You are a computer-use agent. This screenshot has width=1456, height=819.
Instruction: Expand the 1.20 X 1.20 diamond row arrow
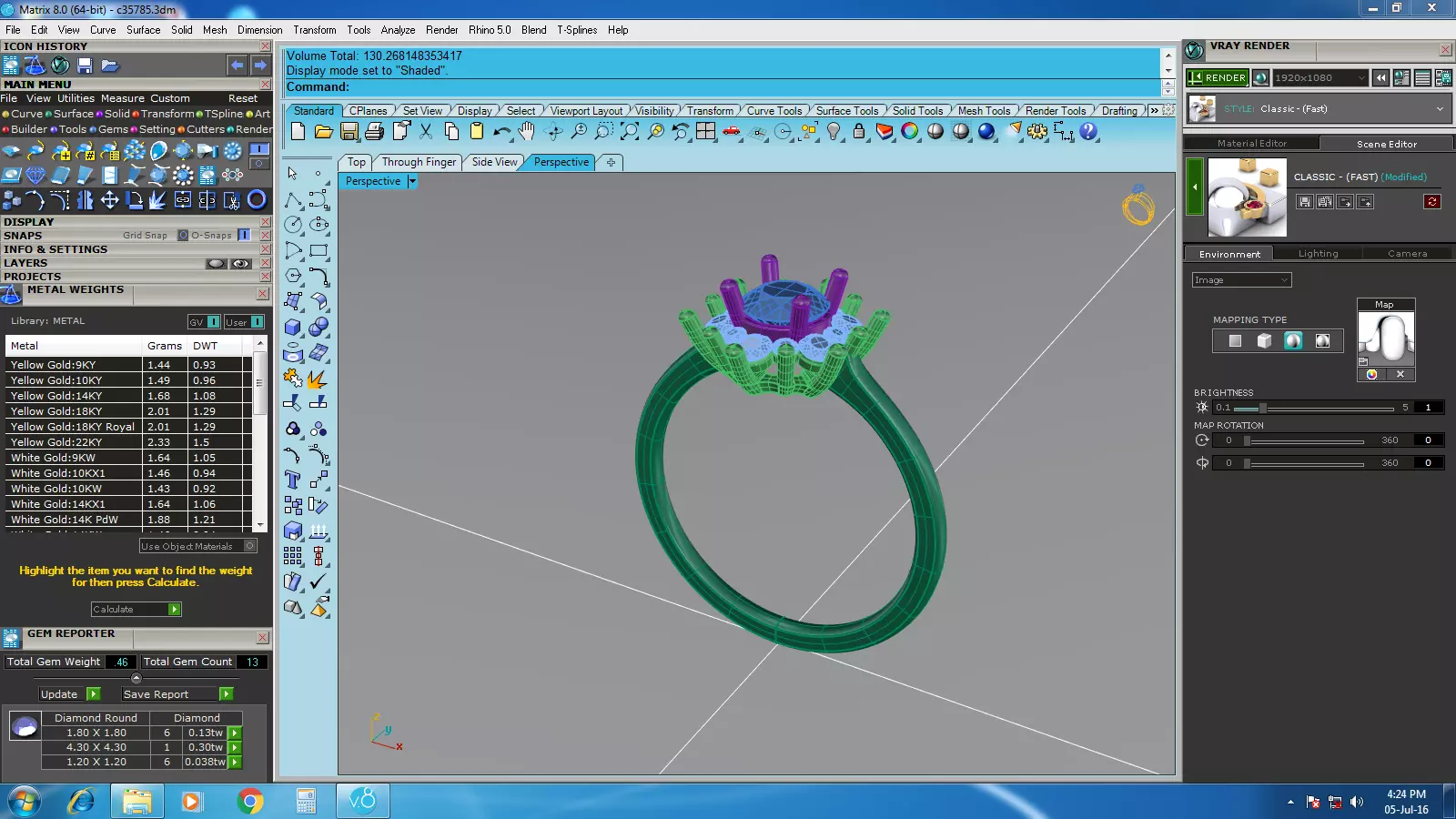[235, 762]
